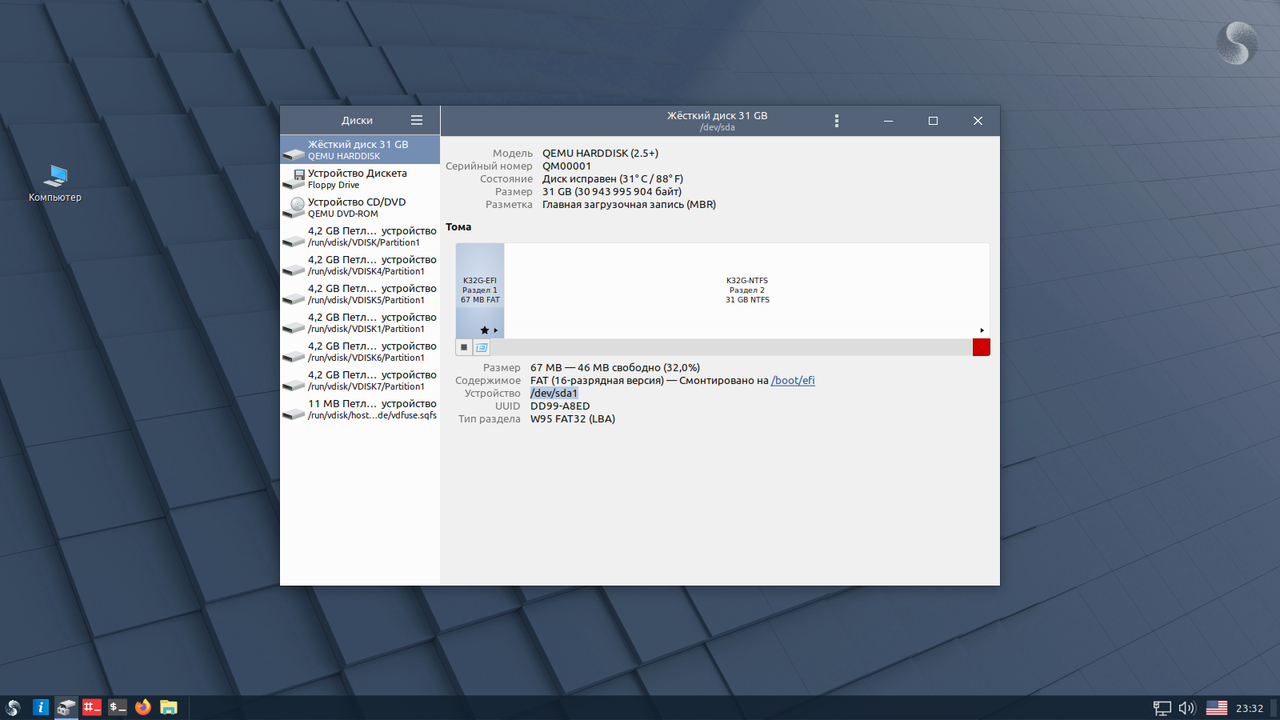Click the disk size 31 GB value

point(612,192)
